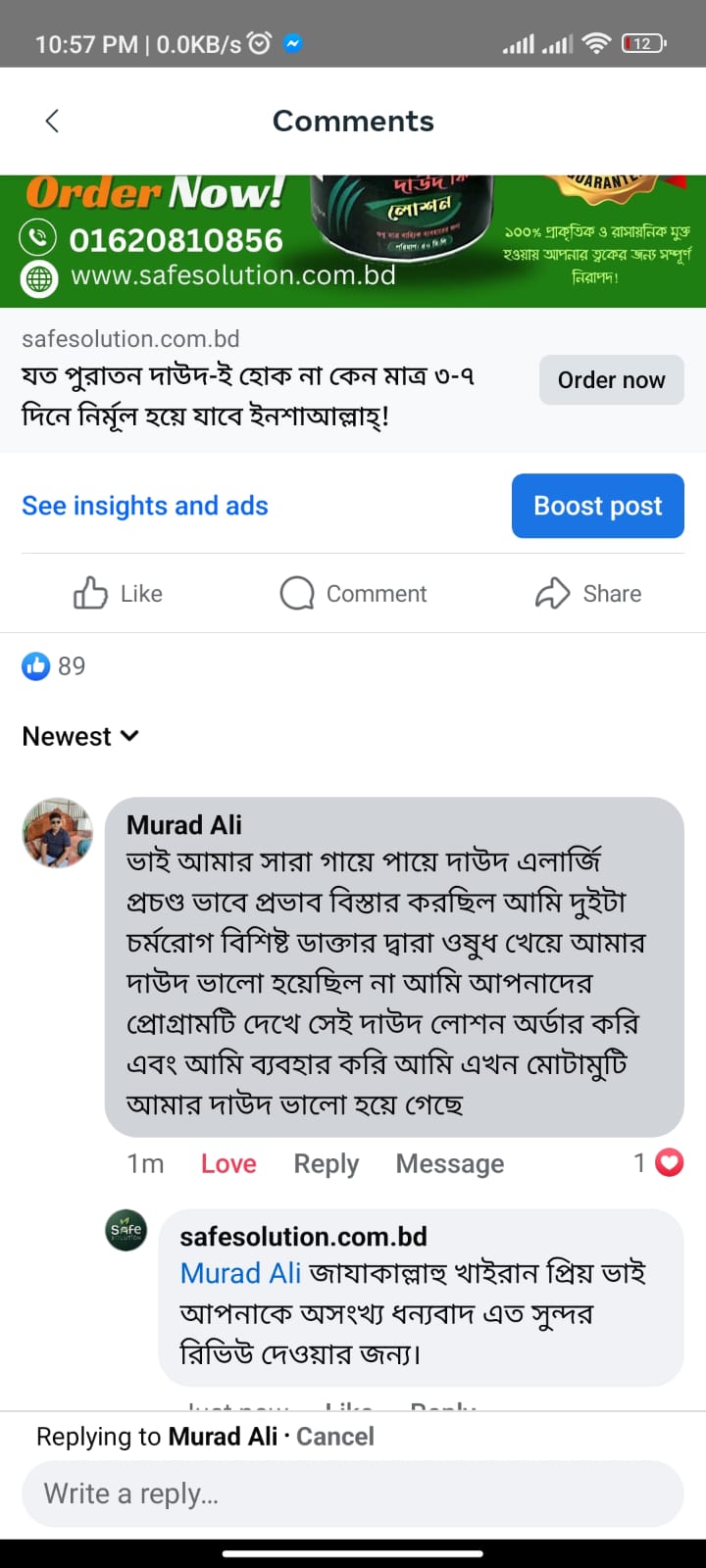Focus the Write a reply field
Screen dimensions: 706x1568
click(x=353, y=1494)
